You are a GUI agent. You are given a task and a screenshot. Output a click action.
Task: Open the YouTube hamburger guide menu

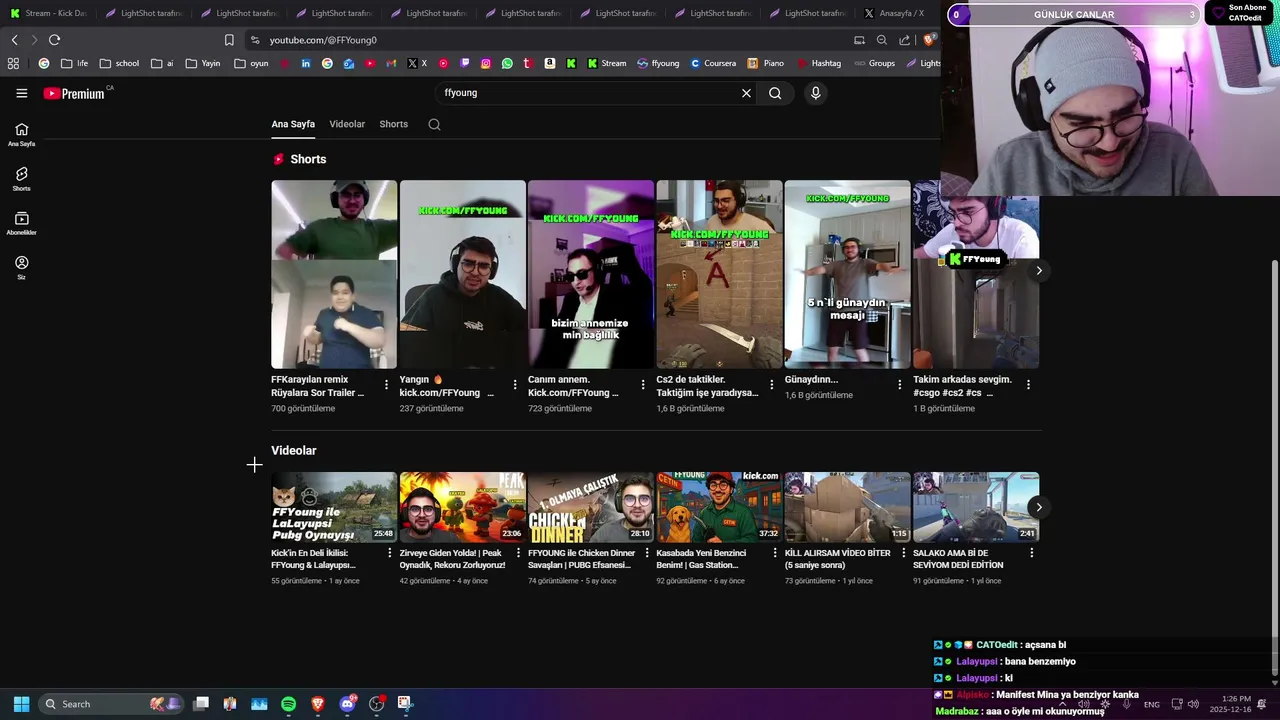21,93
